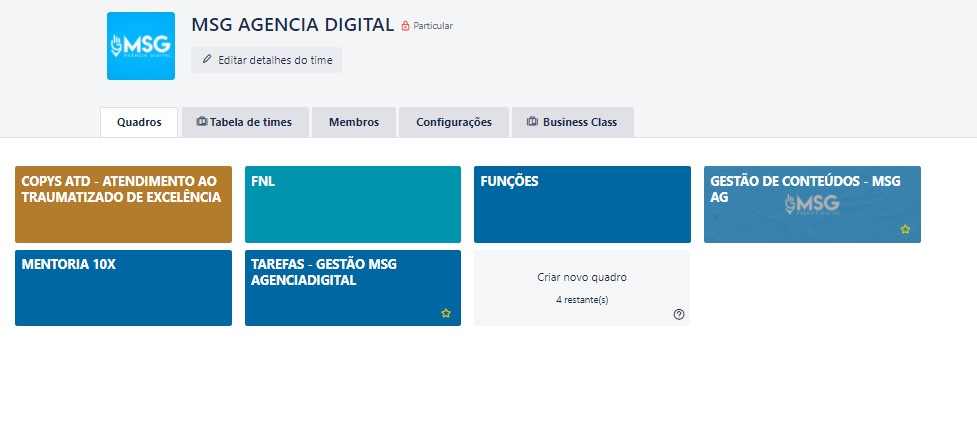
Task: Open the Business Class tab
Action: [573, 122]
